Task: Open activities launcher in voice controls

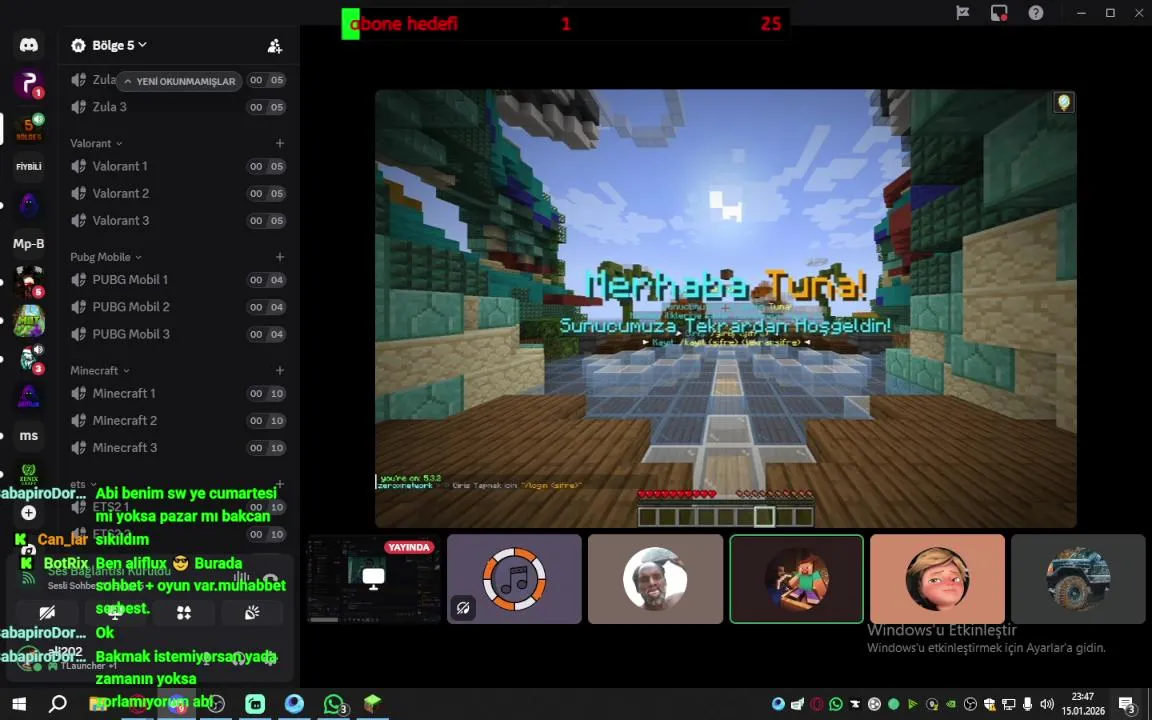Action: tap(184, 613)
